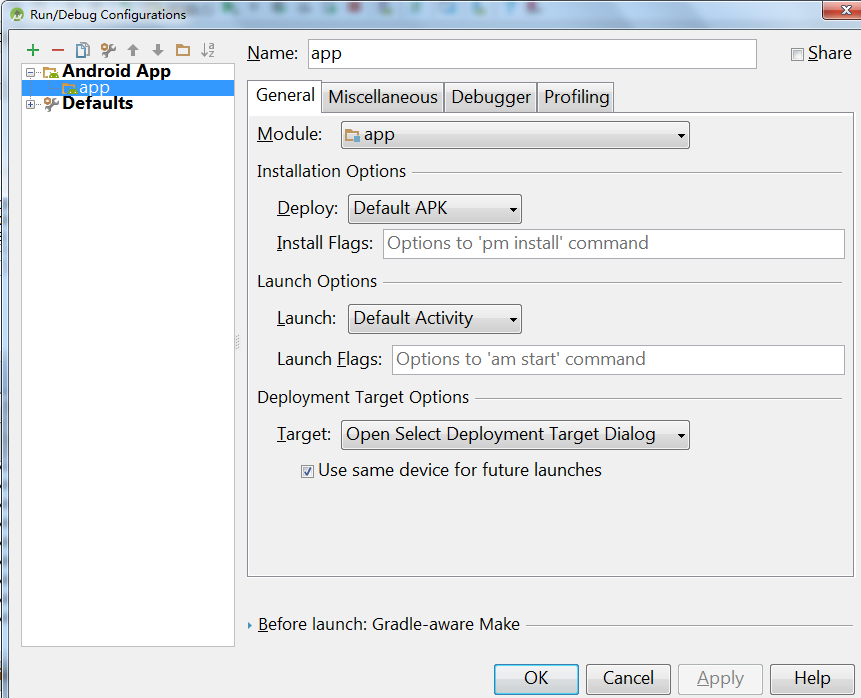
Task: Open edit defaults with the wrench icon
Action: (x=110, y=48)
